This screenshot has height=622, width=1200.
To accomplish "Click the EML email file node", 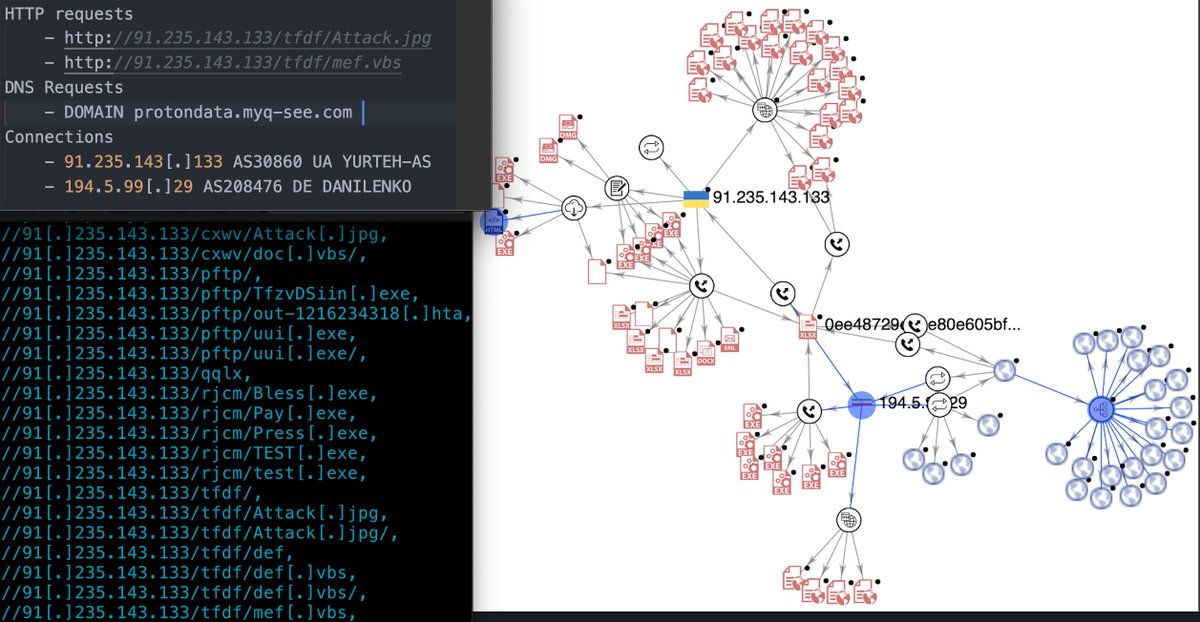I will pyautogui.click(x=732, y=340).
